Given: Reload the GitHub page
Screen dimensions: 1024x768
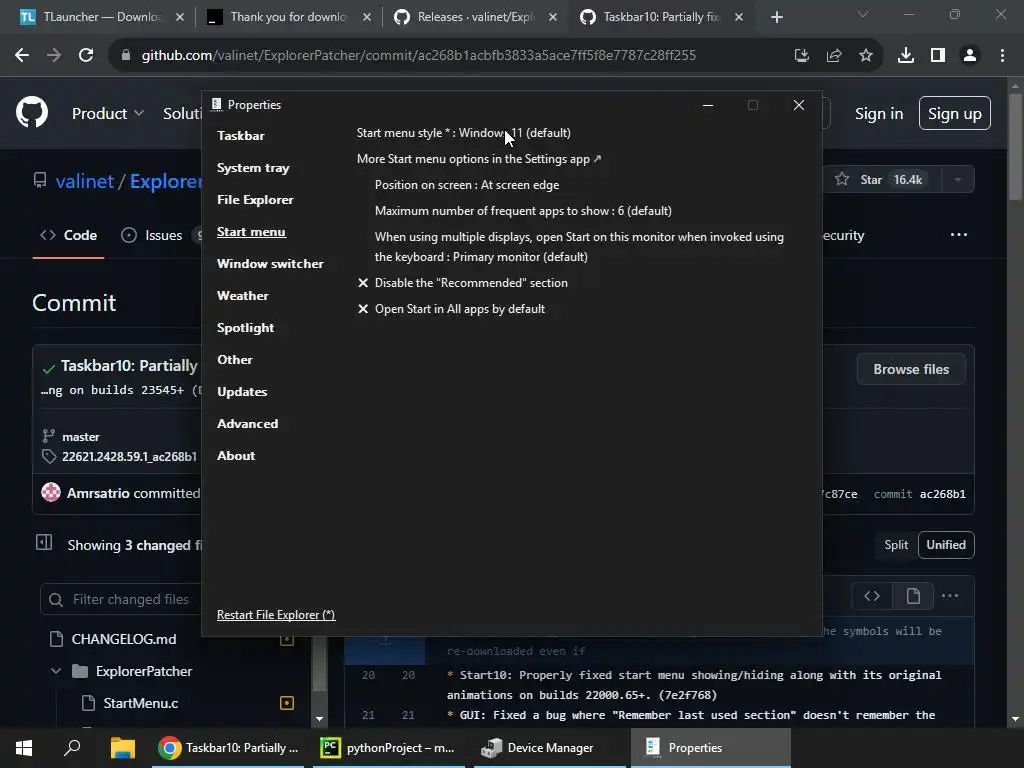Looking at the screenshot, I should point(86,56).
